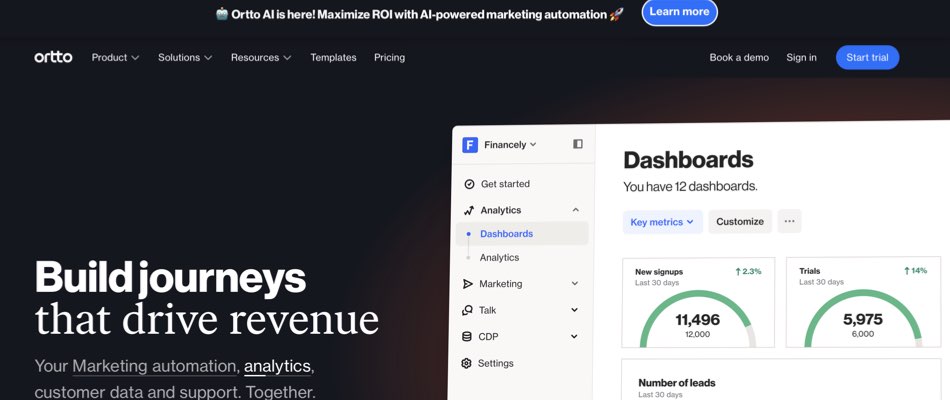
Task: Toggle the sidebar collapse panel icon
Action: [578, 144]
